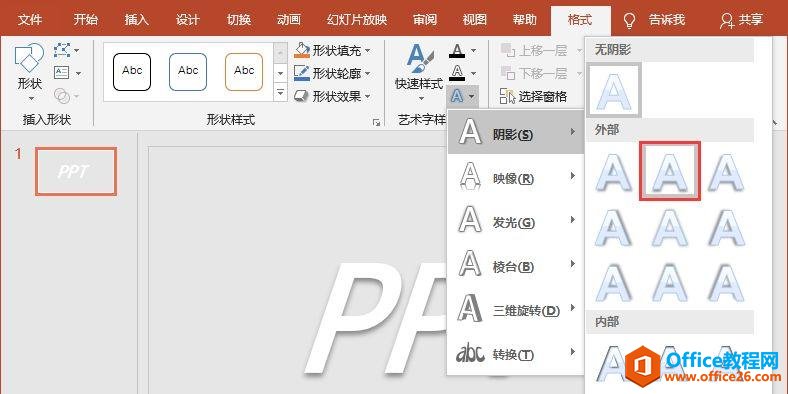This screenshot has height=394, width=788.
Task: Open the Shape Styles dialog launcher
Action: click(376, 122)
